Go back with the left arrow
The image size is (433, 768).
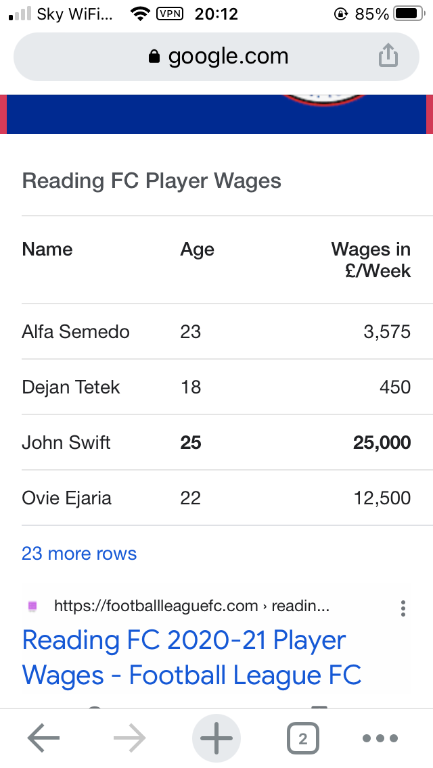[44, 737]
